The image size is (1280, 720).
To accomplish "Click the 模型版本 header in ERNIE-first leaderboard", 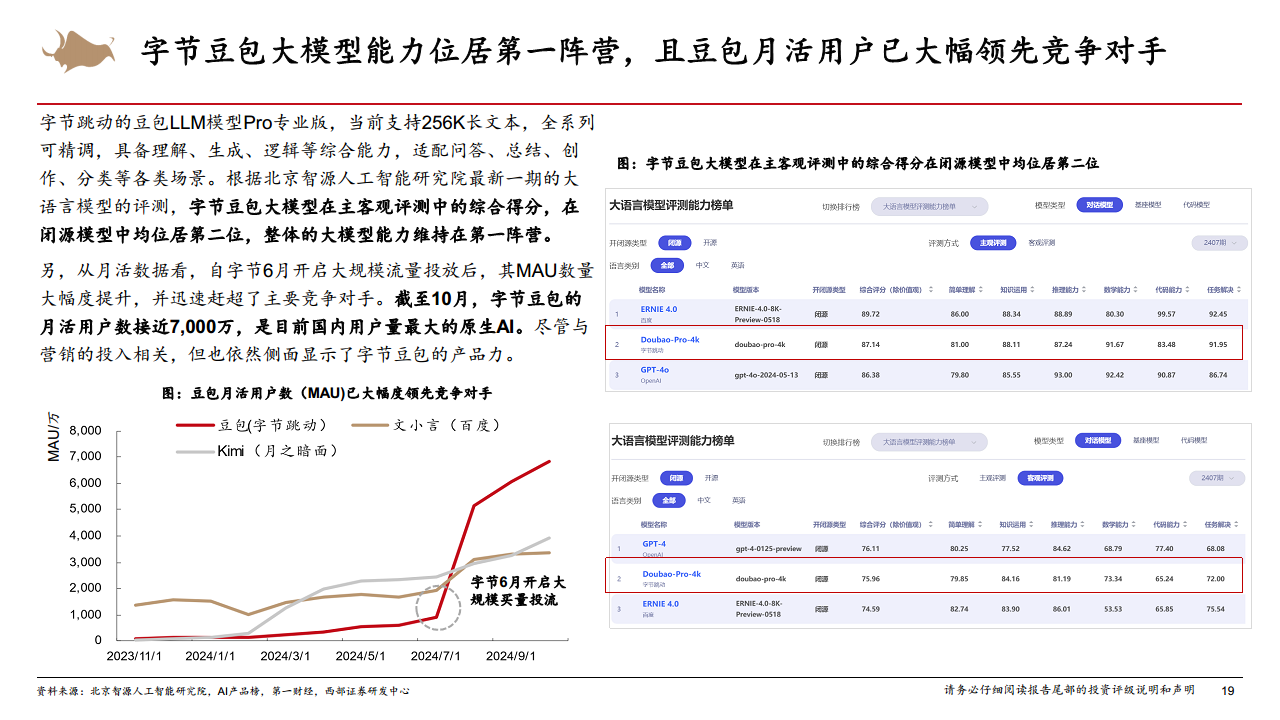I will (x=746, y=289).
